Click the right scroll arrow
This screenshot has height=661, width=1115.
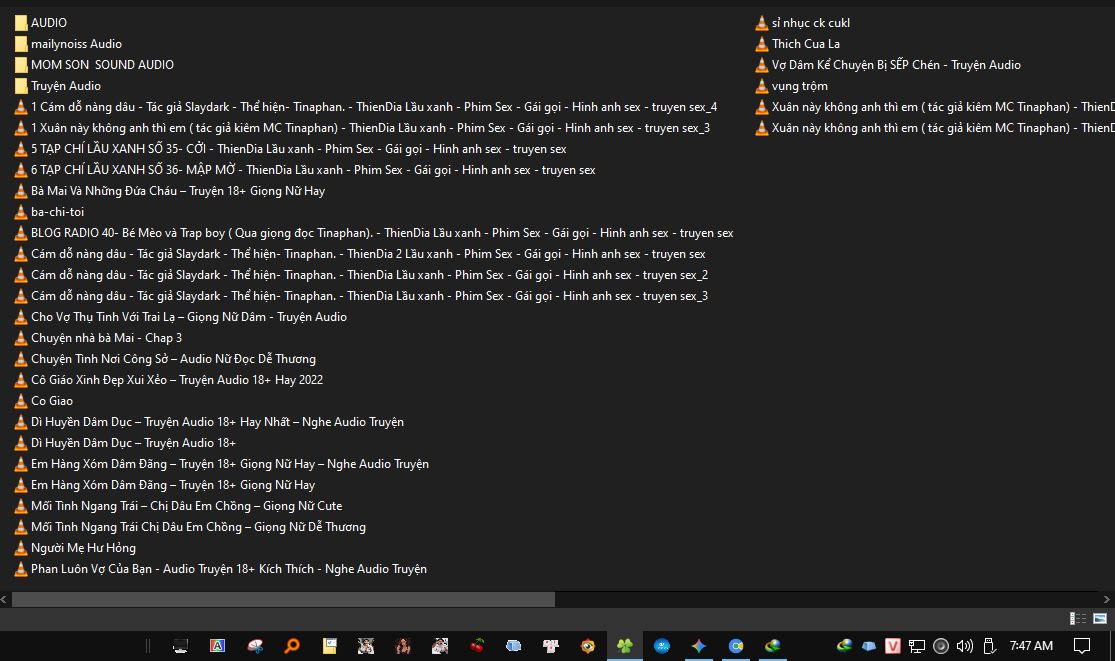click(x=1106, y=600)
